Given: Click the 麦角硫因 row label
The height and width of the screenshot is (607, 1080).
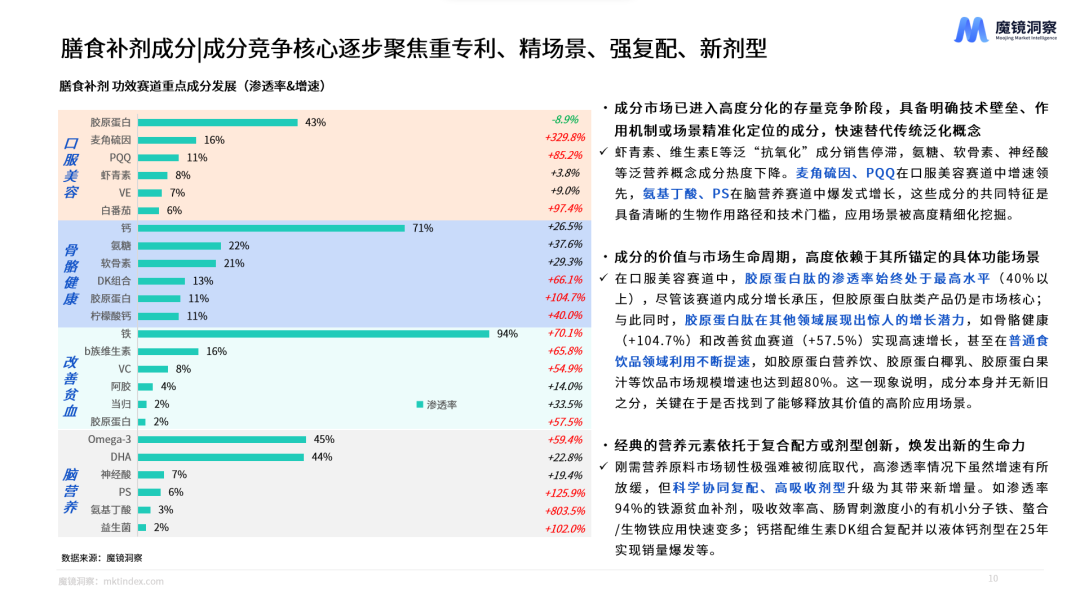Looking at the screenshot, I should coord(110,140).
